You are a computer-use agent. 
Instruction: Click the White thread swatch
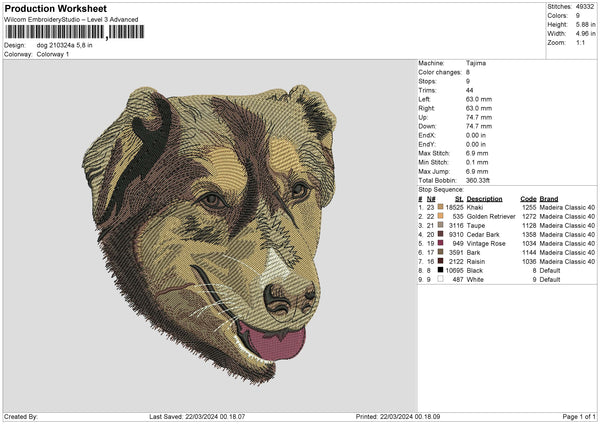click(x=439, y=279)
